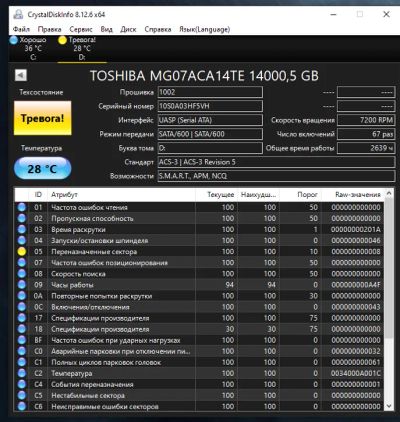Click the yellow Тревога! health status button
This screenshot has width=400, height=422.
[x=42, y=118]
